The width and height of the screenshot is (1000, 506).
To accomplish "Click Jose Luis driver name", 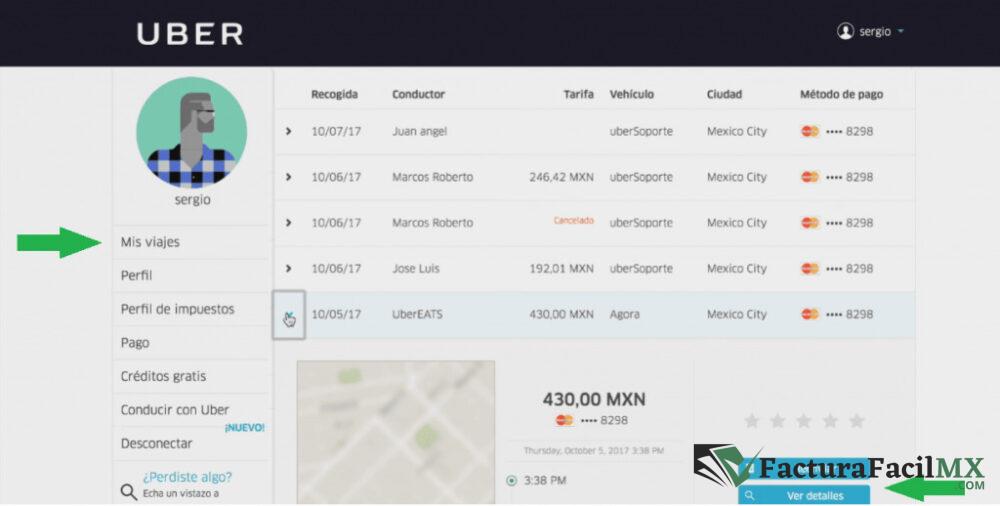I will click(x=416, y=268).
